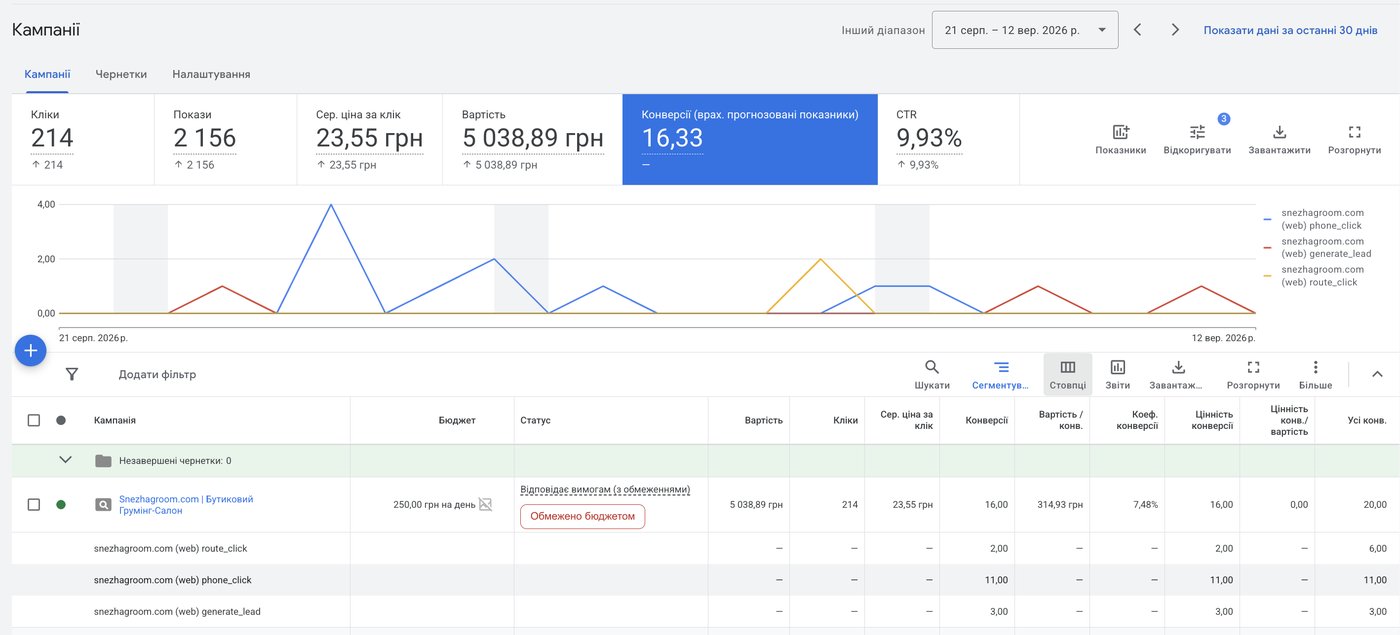
Task: Select the Сер. ціна за клік card
Action: (370, 140)
